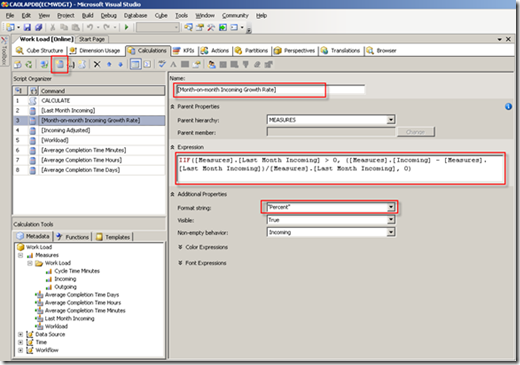
Task: Open the Format string dropdown
Action: coord(391,207)
